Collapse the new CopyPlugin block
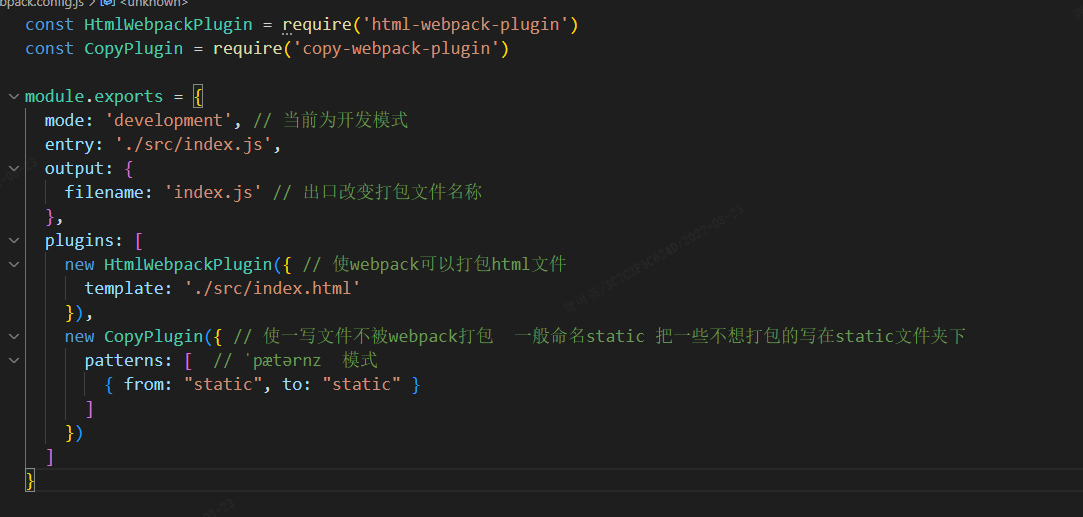Viewport: 1083px width, 517px height. 13,337
